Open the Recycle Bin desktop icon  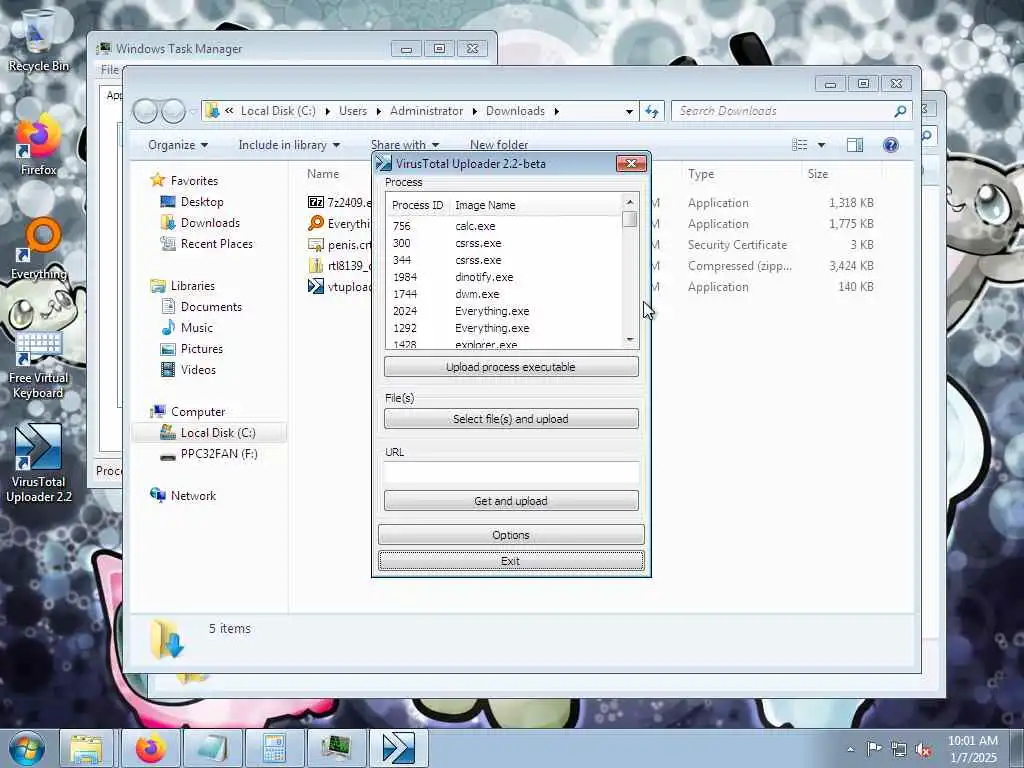[x=39, y=39]
